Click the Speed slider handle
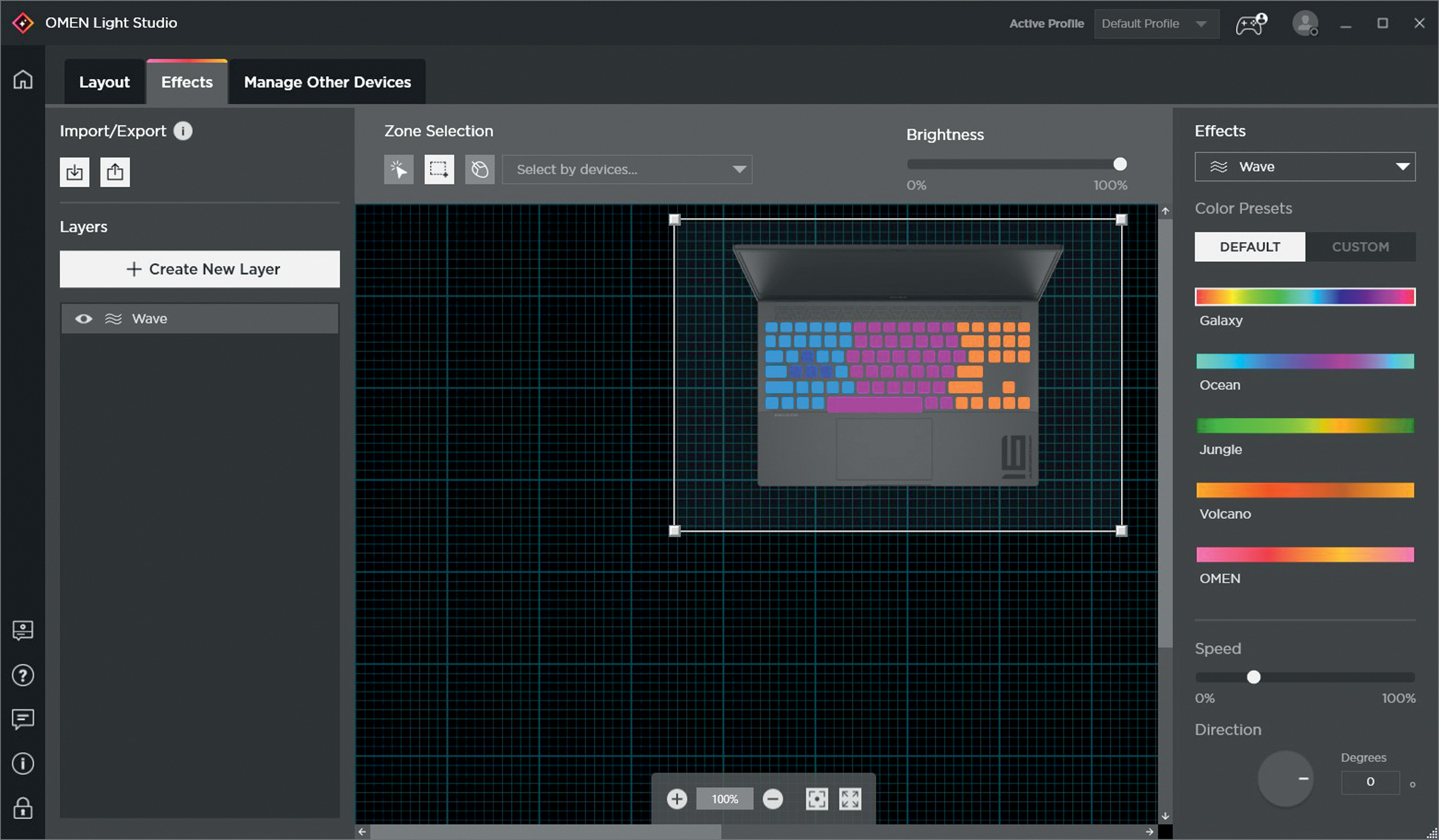The image size is (1439, 840). coord(1253,677)
